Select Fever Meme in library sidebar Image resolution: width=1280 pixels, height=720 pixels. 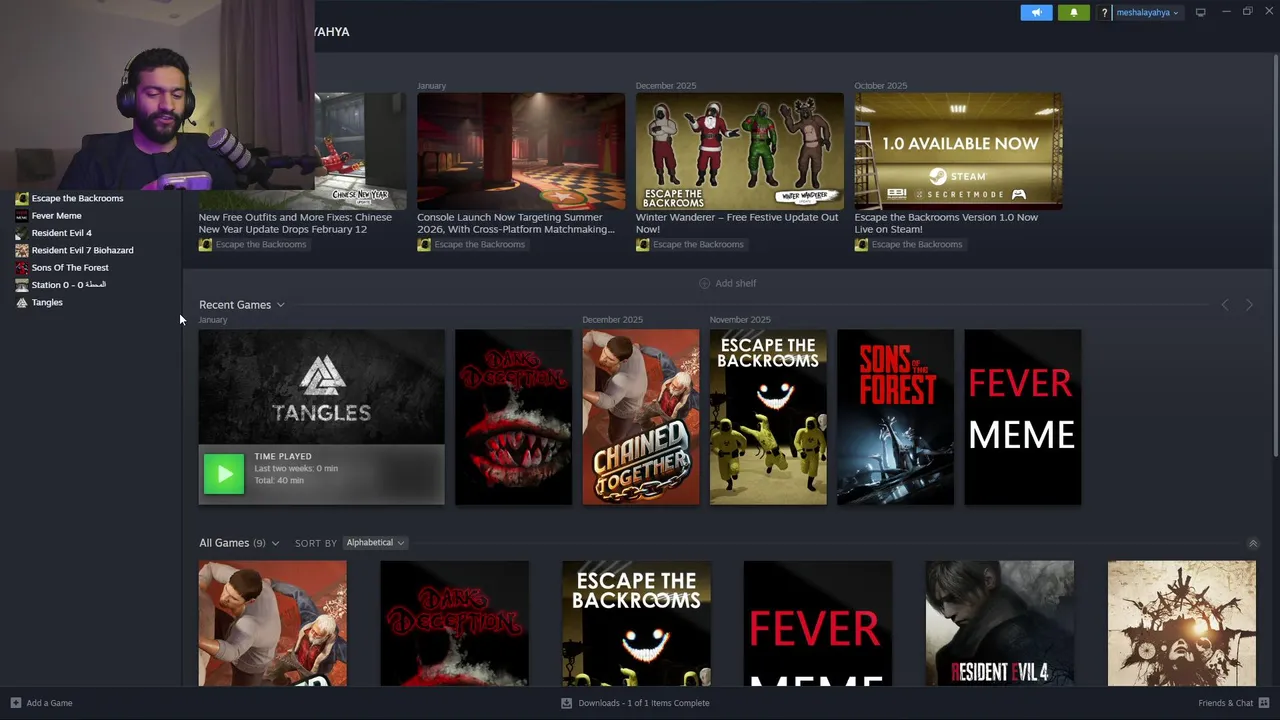[x=56, y=215]
